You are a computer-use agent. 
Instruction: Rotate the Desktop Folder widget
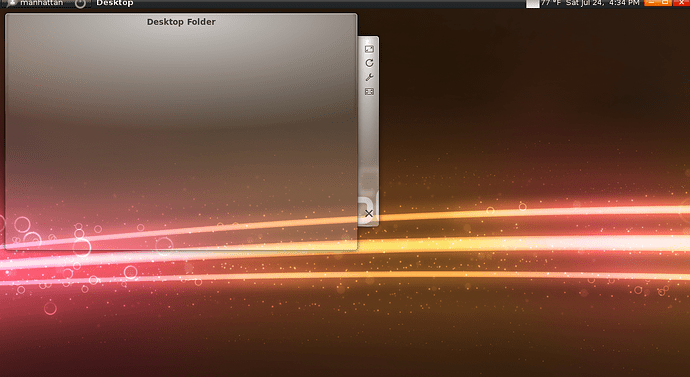[x=369, y=63]
